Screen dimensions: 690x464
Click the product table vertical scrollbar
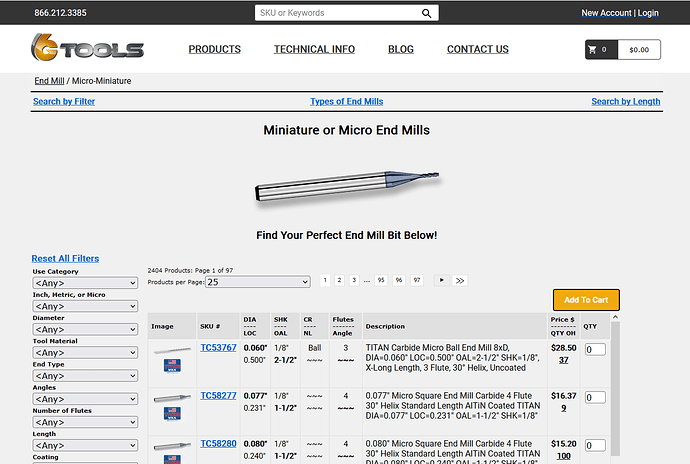[615, 389]
